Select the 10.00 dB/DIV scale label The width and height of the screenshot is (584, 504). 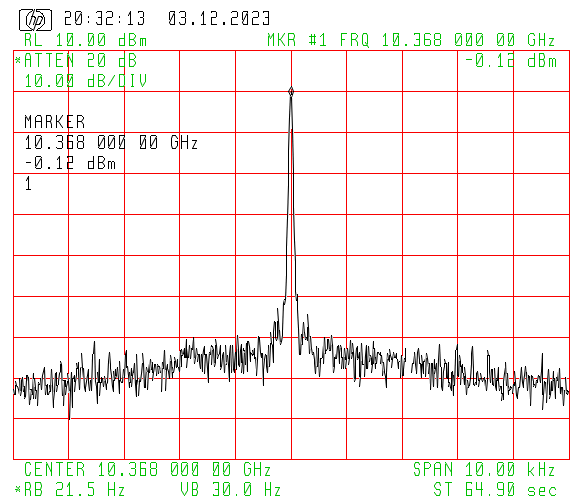pyautogui.click(x=85, y=81)
